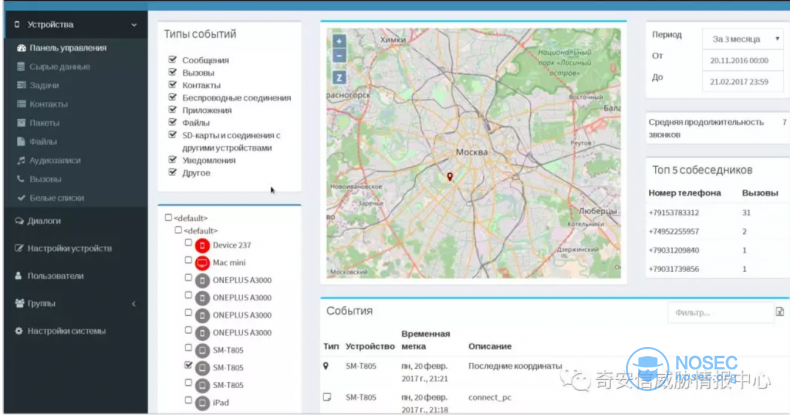Click the export icon beside the filter
The height and width of the screenshot is (415, 790).
(779, 312)
